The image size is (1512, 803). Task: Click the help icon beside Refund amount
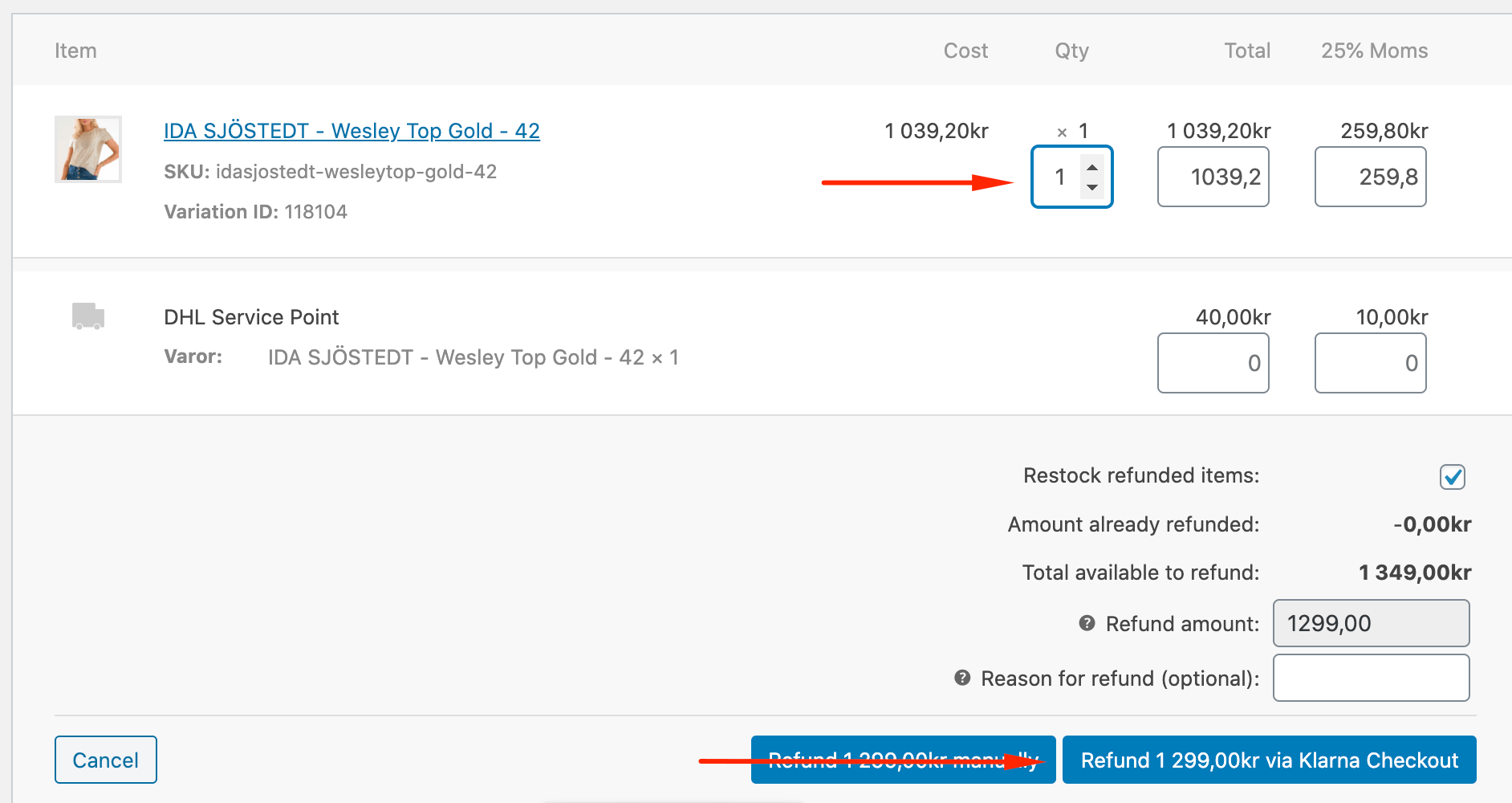pyautogui.click(x=1087, y=624)
